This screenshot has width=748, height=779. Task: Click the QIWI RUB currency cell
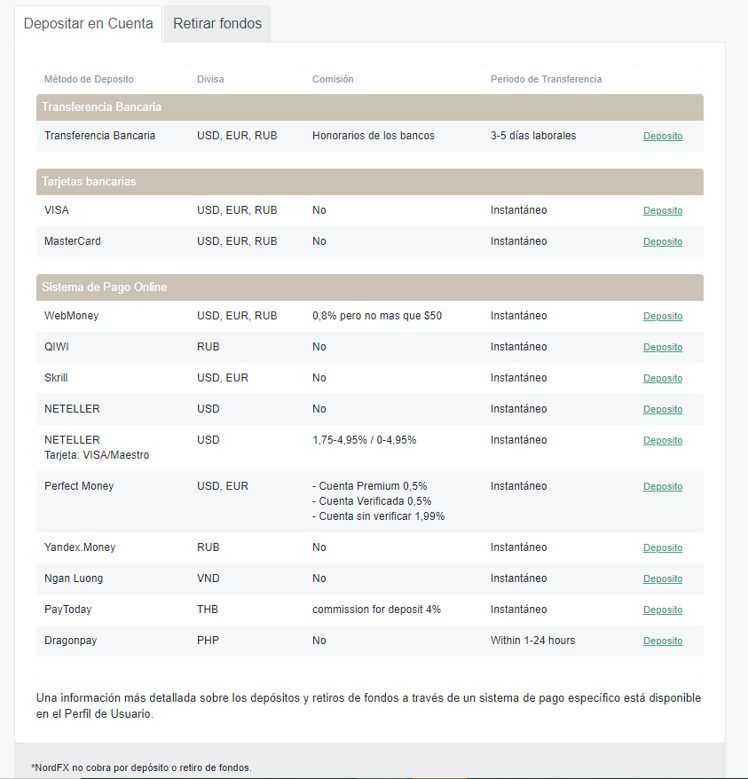tap(208, 347)
